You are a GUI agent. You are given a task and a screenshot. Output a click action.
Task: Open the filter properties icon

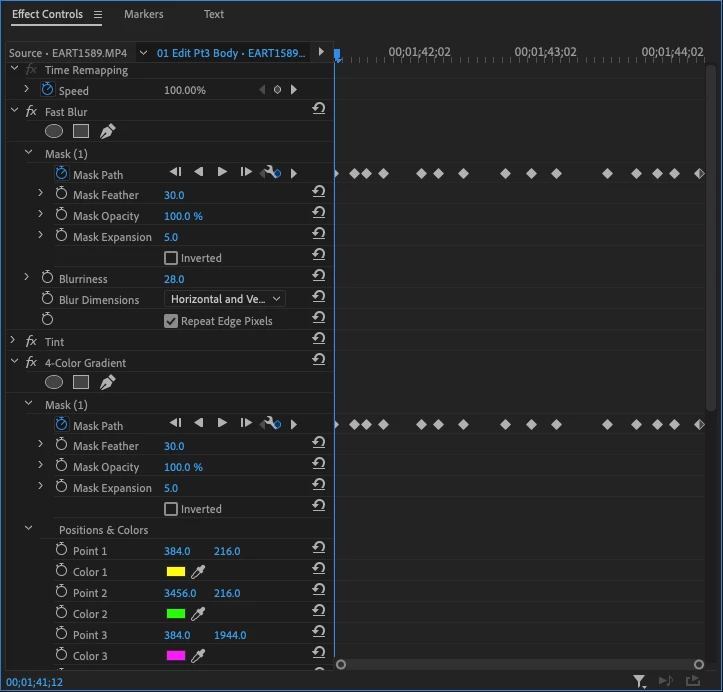tap(639, 681)
